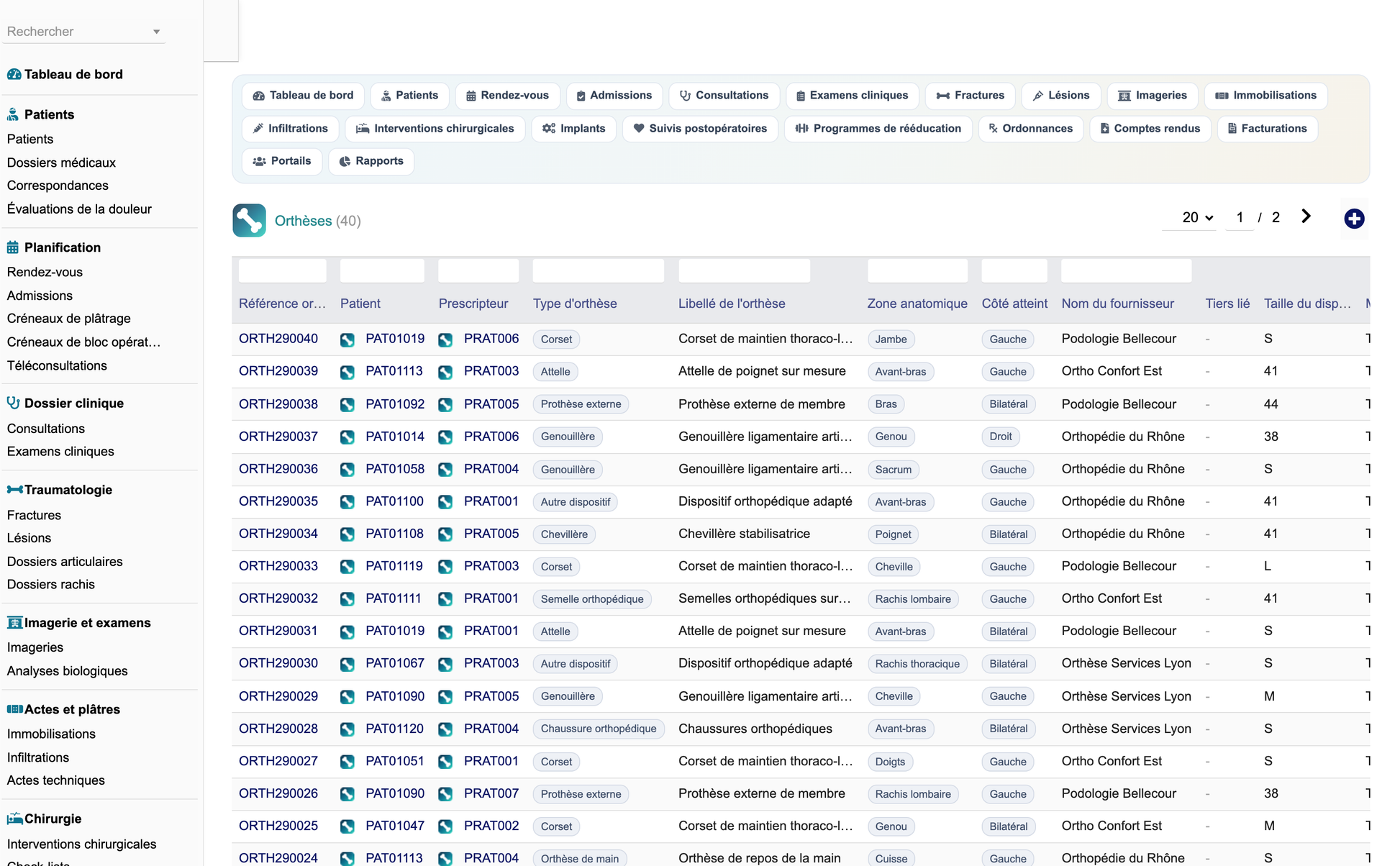Open the Immobilisations tab
This screenshot has width=1400, height=866.
(x=1265, y=96)
